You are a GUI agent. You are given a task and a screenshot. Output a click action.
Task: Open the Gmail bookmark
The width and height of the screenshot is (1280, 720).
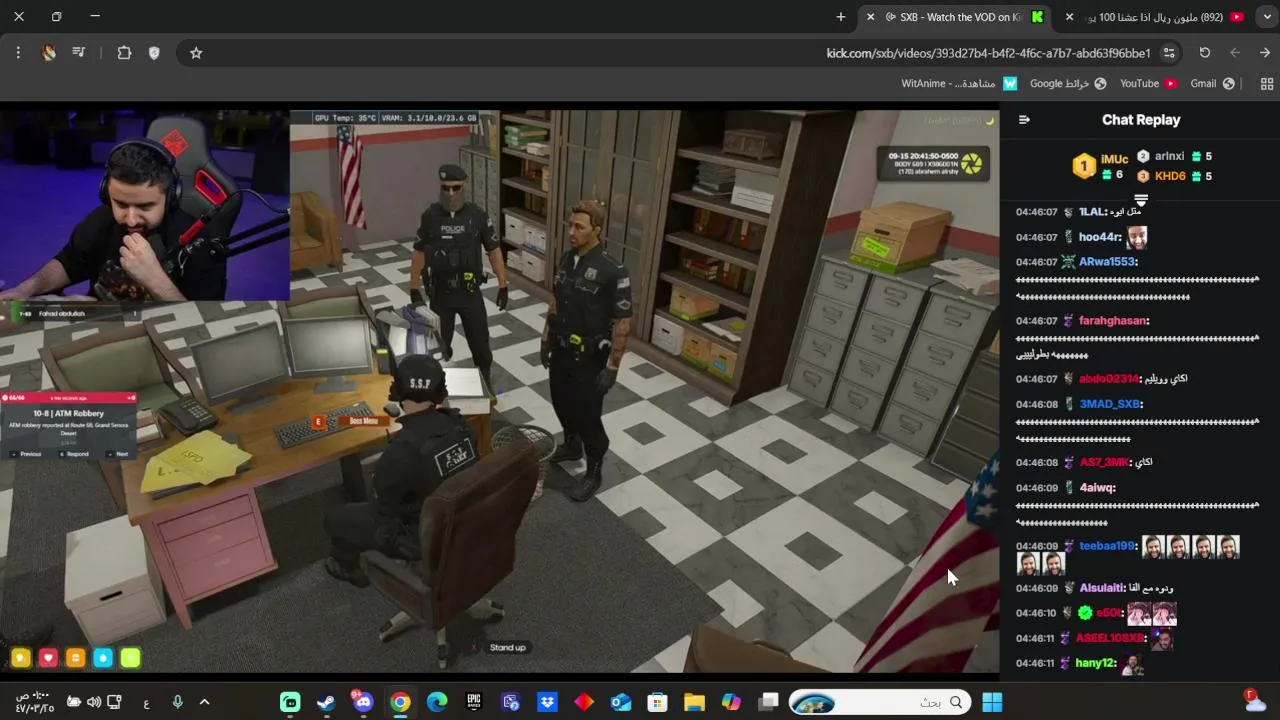pyautogui.click(x=1212, y=84)
